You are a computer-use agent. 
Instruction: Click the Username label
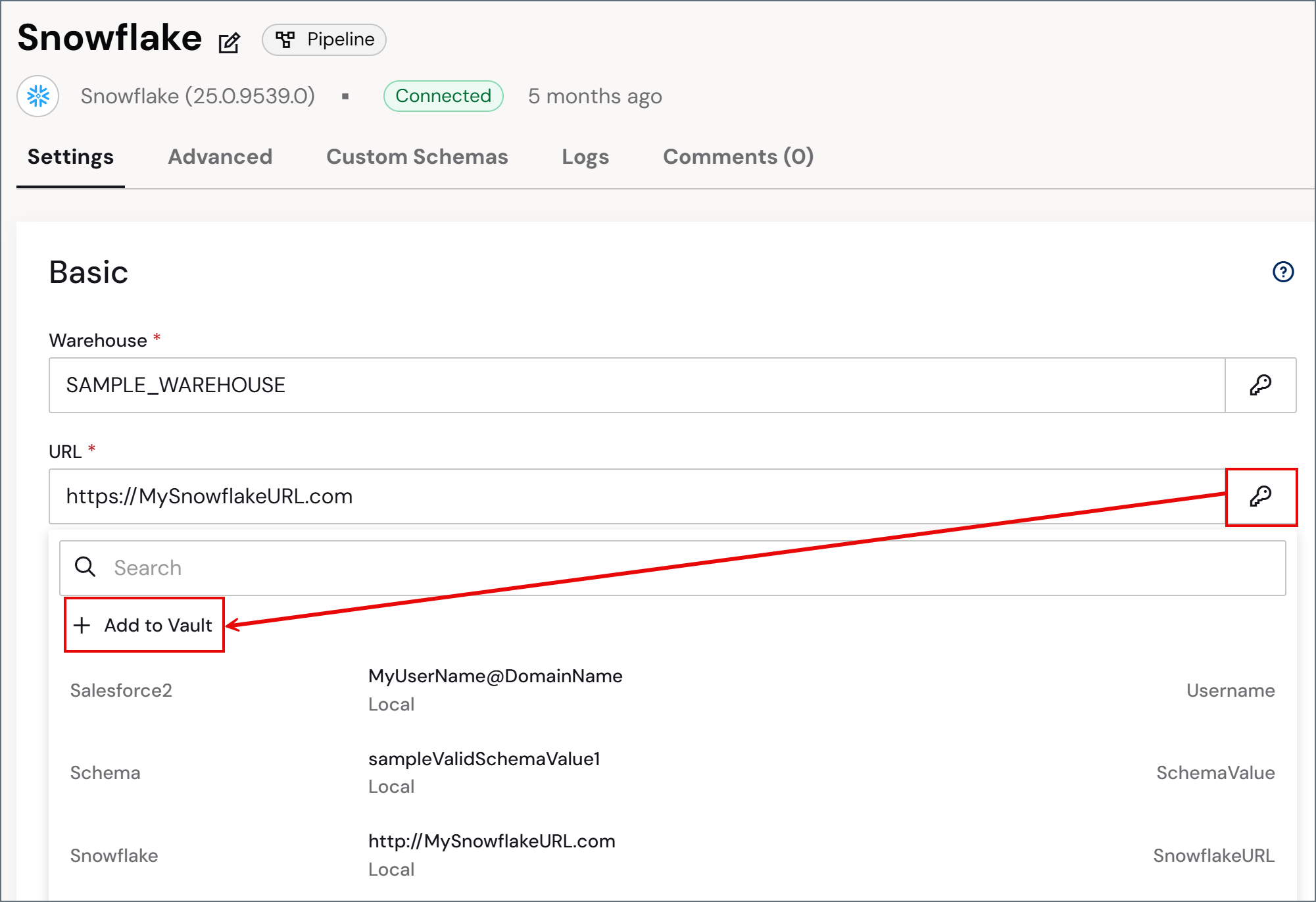click(1231, 690)
